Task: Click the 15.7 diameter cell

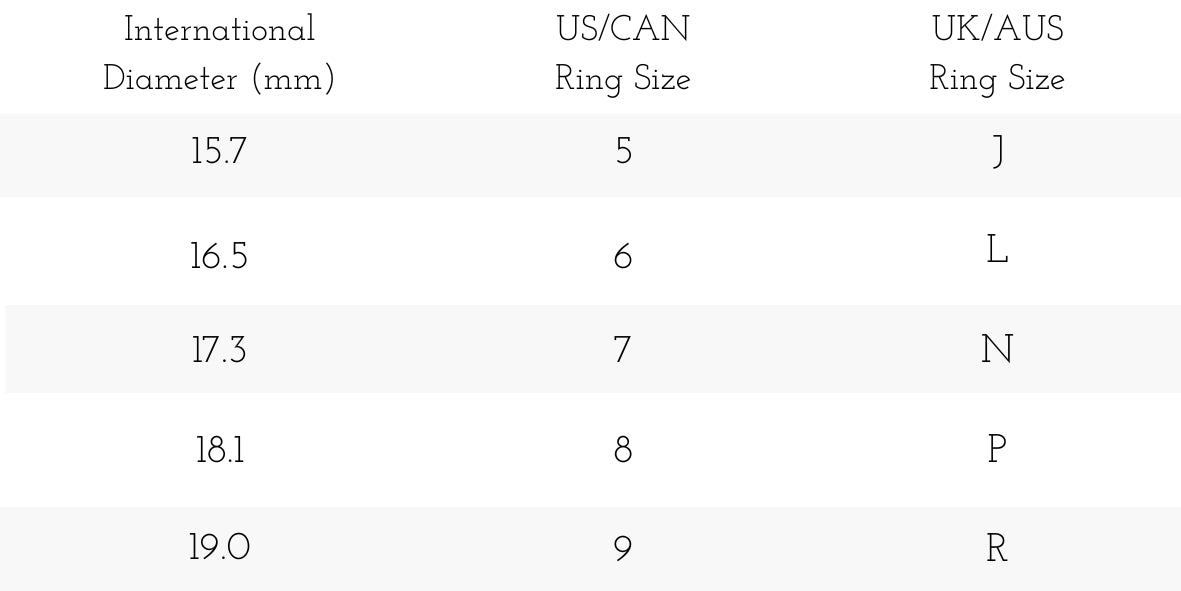Action: (x=219, y=155)
